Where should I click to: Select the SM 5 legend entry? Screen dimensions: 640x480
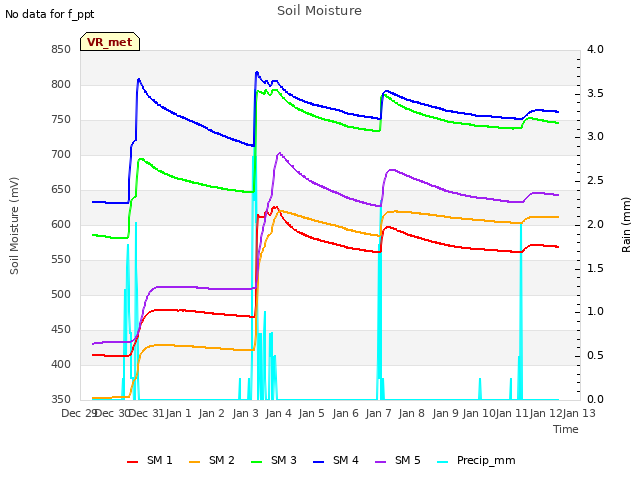[x=398, y=460]
